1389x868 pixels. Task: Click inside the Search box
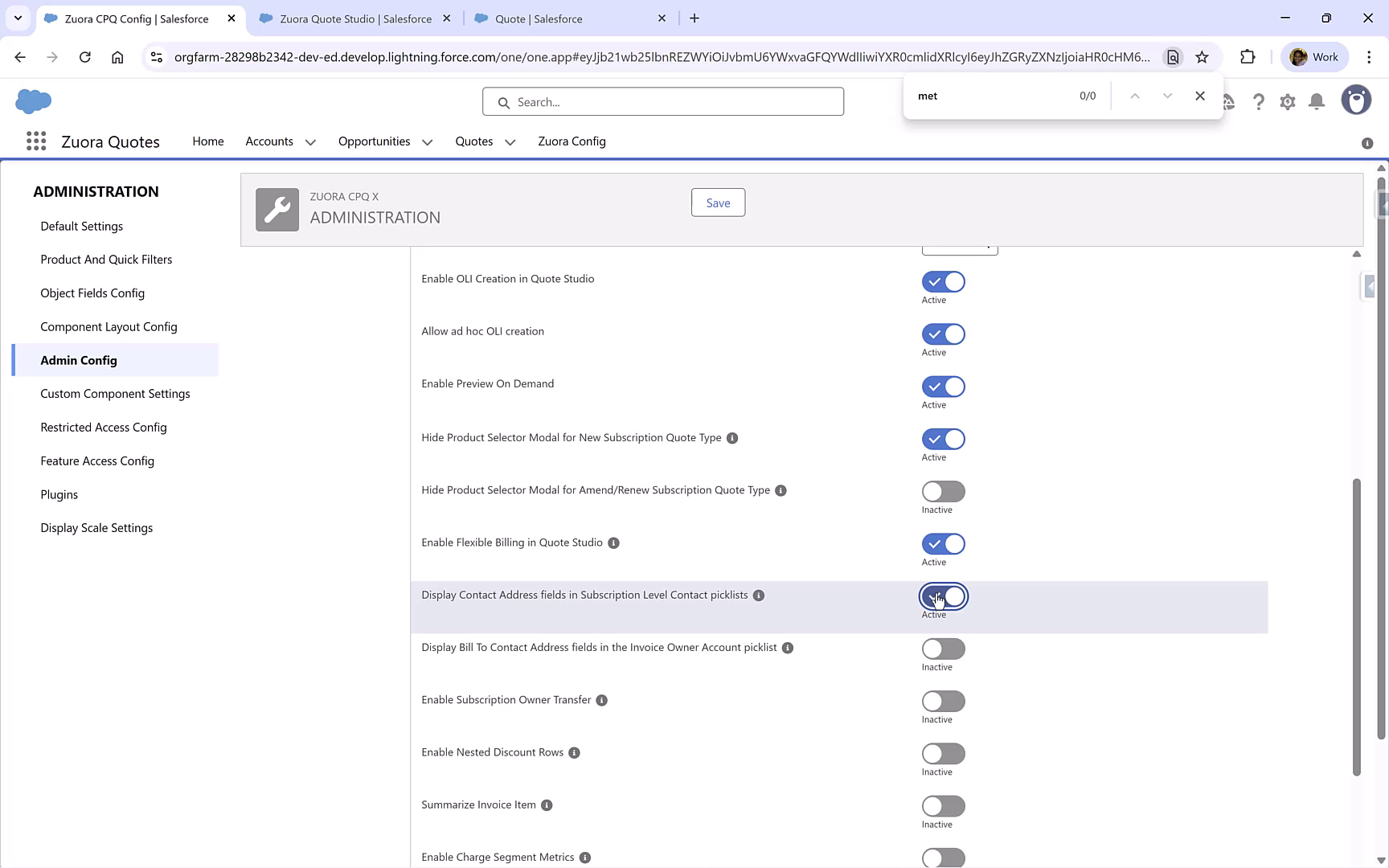(662, 101)
